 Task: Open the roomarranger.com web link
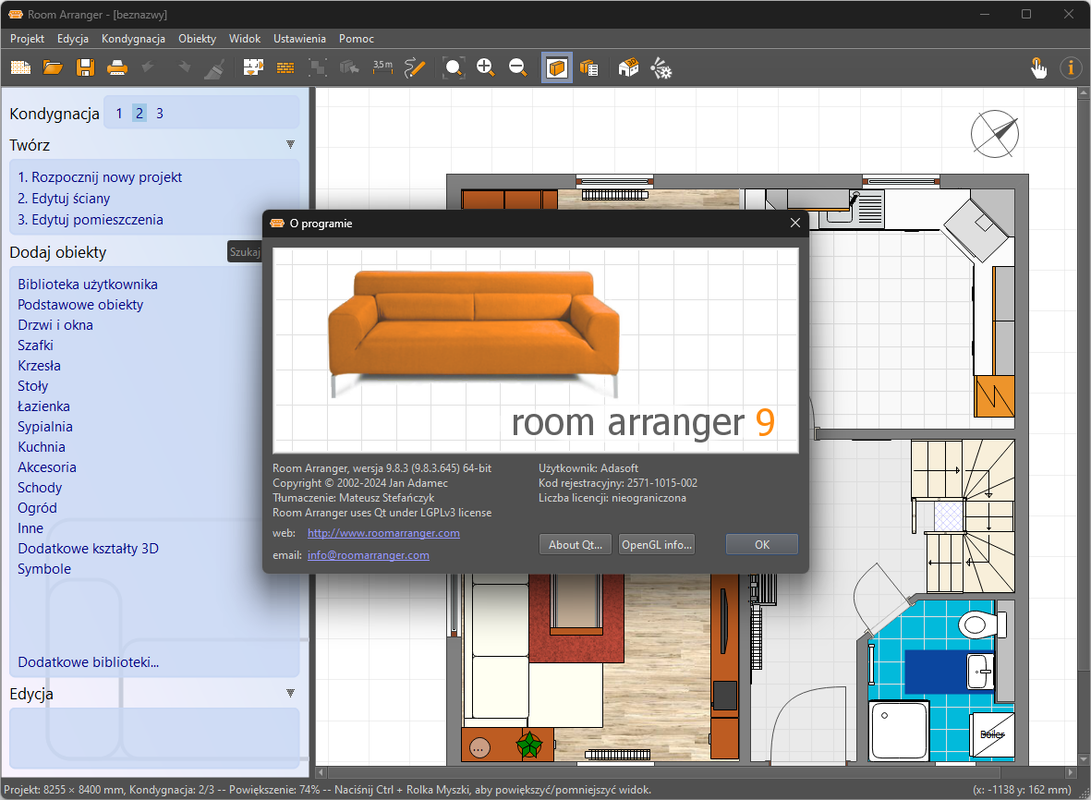383,533
